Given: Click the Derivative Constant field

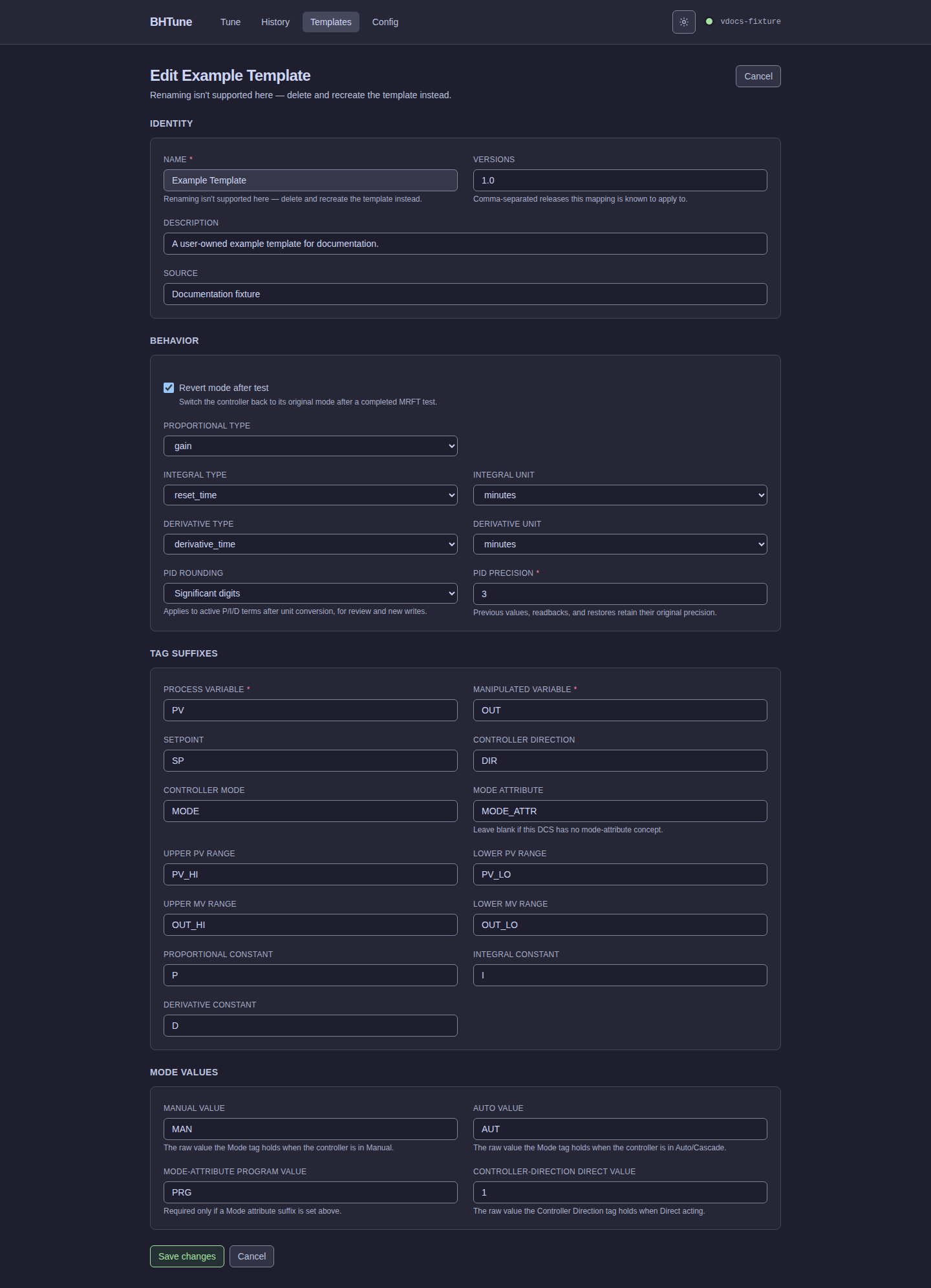Looking at the screenshot, I should point(310,1026).
